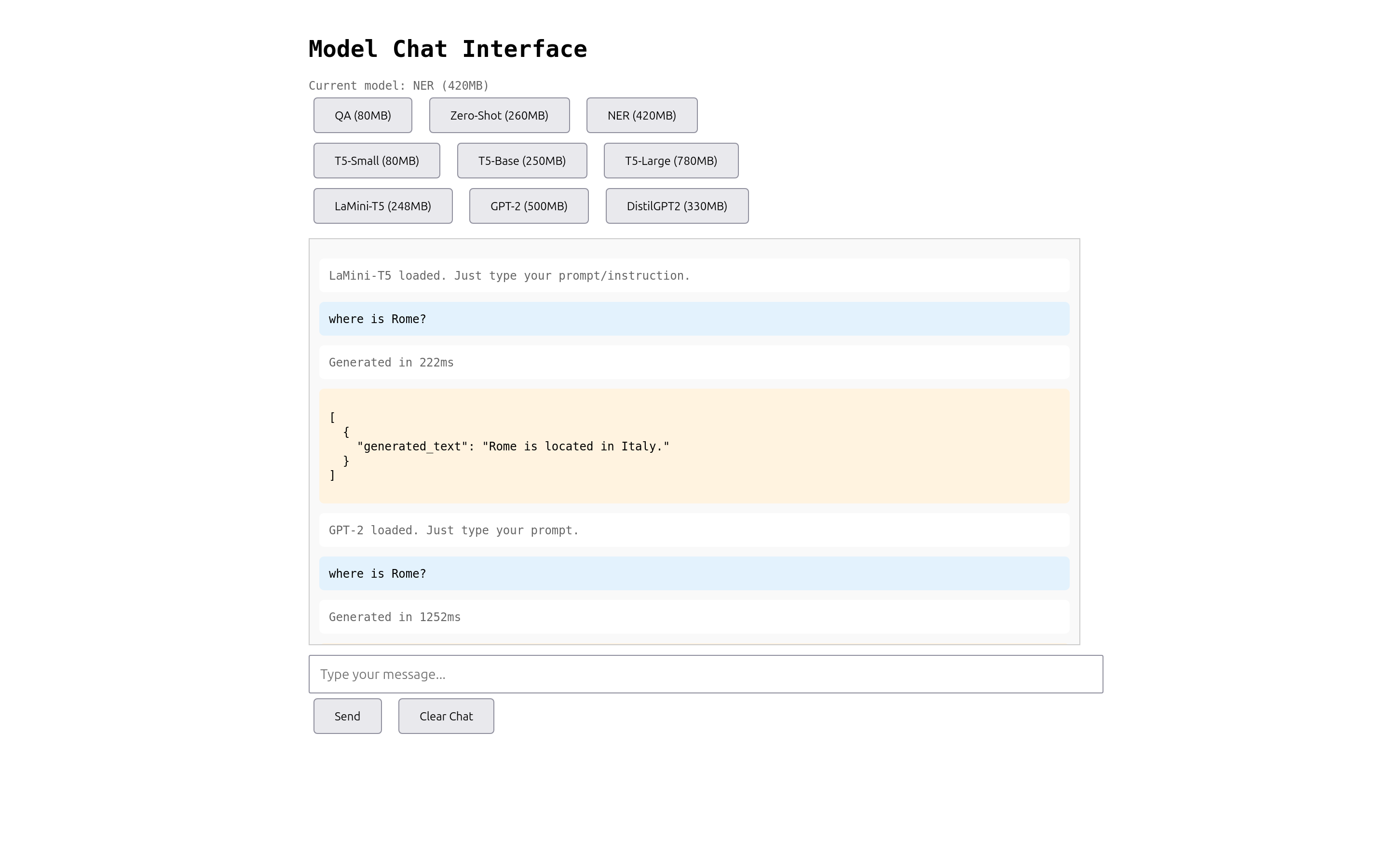Viewport: 1389px width, 868px height.
Task: Switch to the LaMini-T5 (248MB) model
Action: coord(382,205)
